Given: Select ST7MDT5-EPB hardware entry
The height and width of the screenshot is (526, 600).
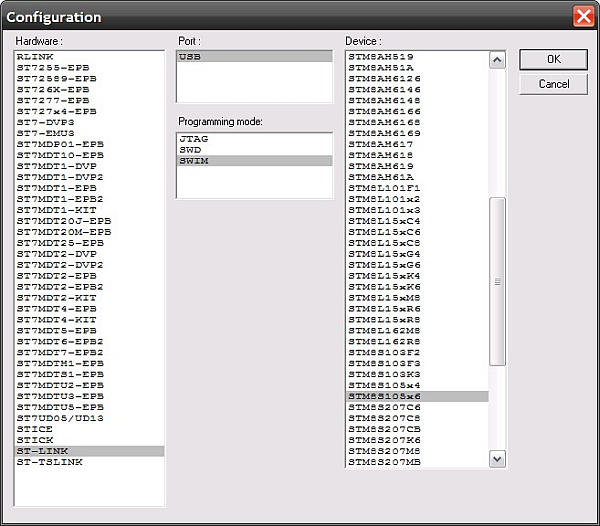Looking at the screenshot, I should click(90, 331).
